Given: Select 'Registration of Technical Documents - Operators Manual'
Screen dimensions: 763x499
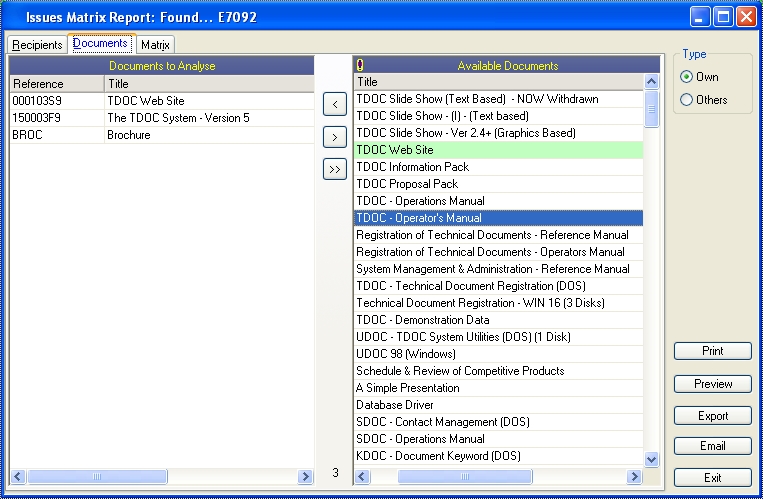Looking at the screenshot, I should click(x=499, y=252).
